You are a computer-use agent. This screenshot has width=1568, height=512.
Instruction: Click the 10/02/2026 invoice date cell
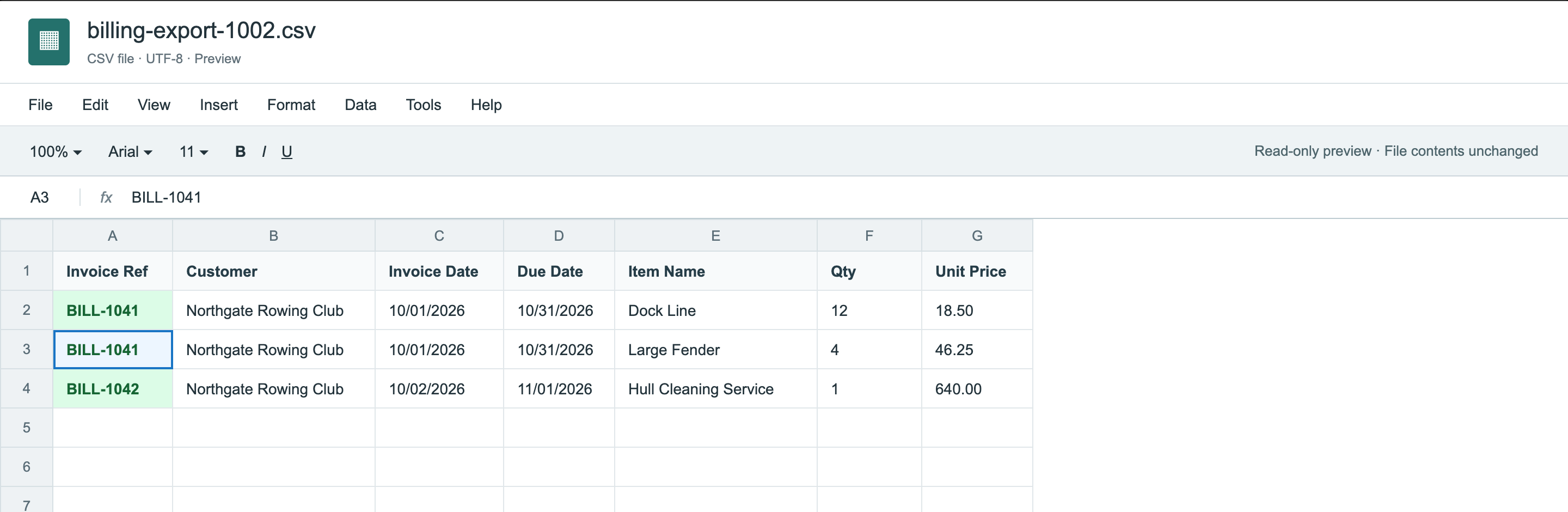[x=439, y=389]
